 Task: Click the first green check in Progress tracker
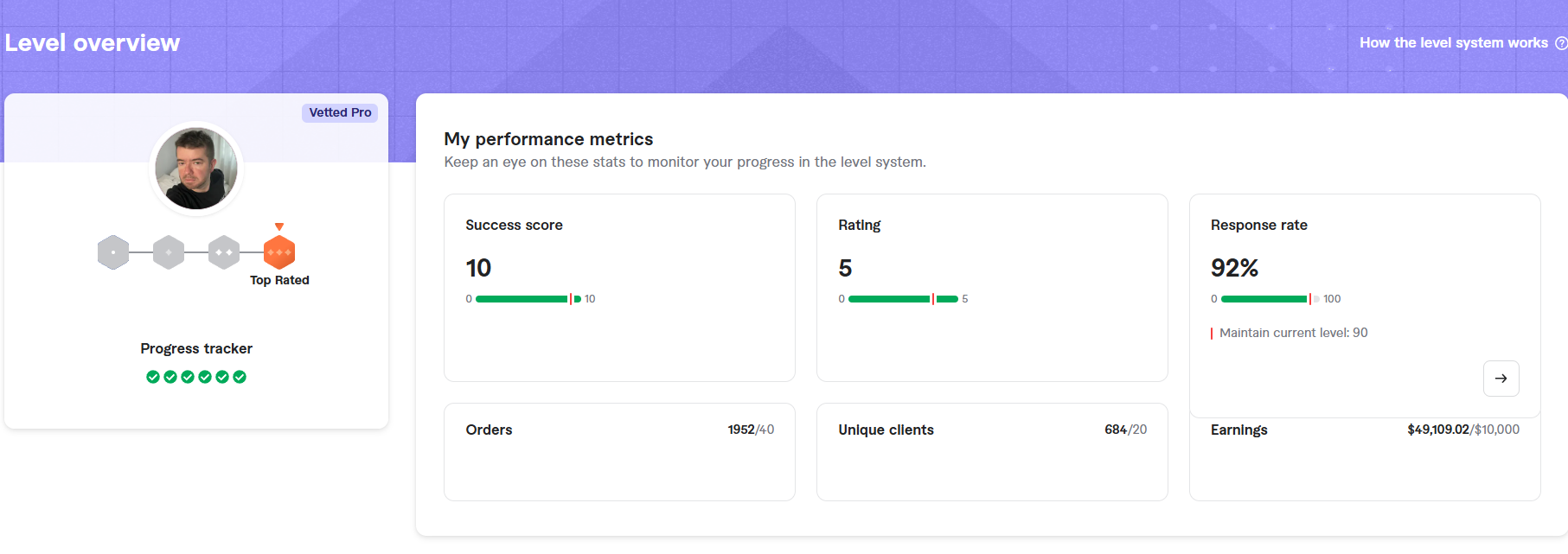[x=153, y=377]
